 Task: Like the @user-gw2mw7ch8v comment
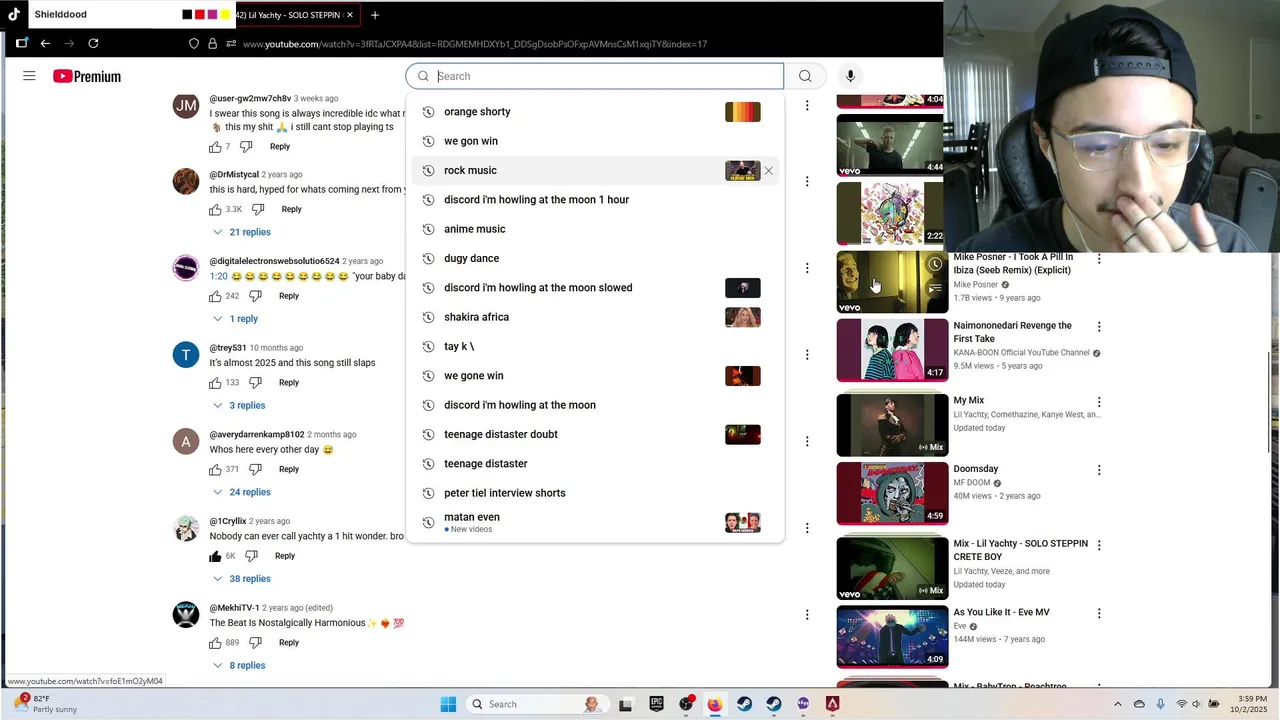(x=215, y=147)
